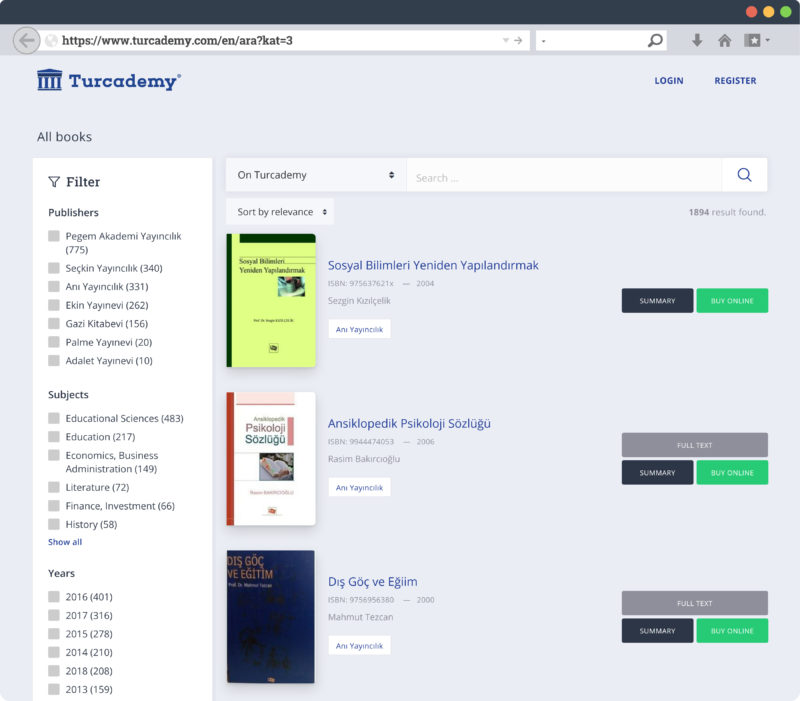Screen dimensions: 800x701
Task: Expand the Sort by relevance dropdown
Action: pos(280,212)
